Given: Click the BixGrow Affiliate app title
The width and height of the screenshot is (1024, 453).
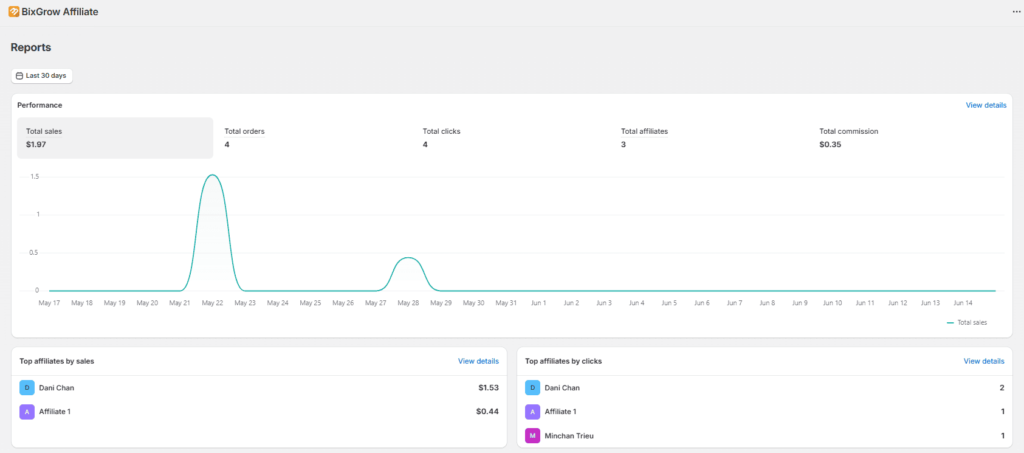Looking at the screenshot, I should tap(60, 12).
